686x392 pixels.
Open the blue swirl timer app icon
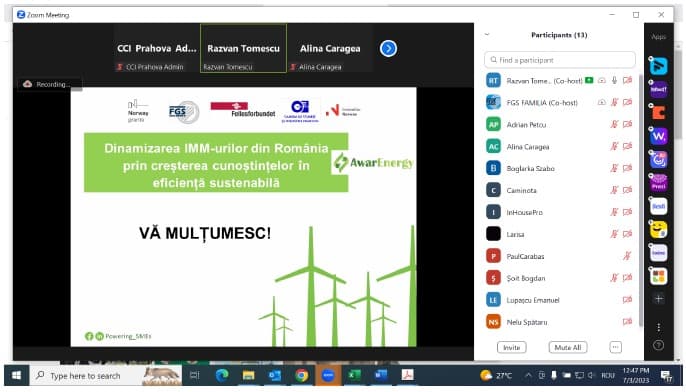(658, 159)
